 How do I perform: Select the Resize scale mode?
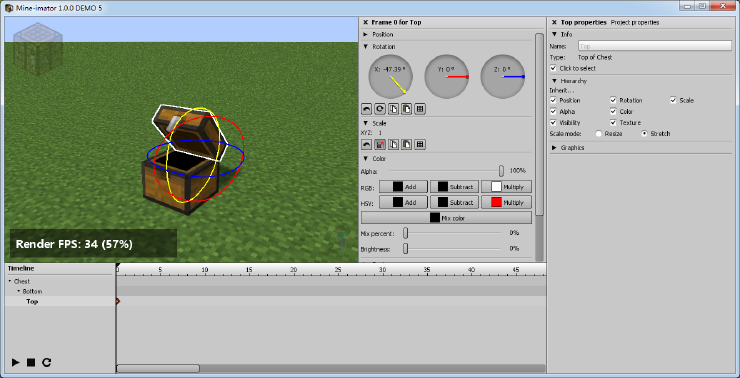[x=598, y=134]
